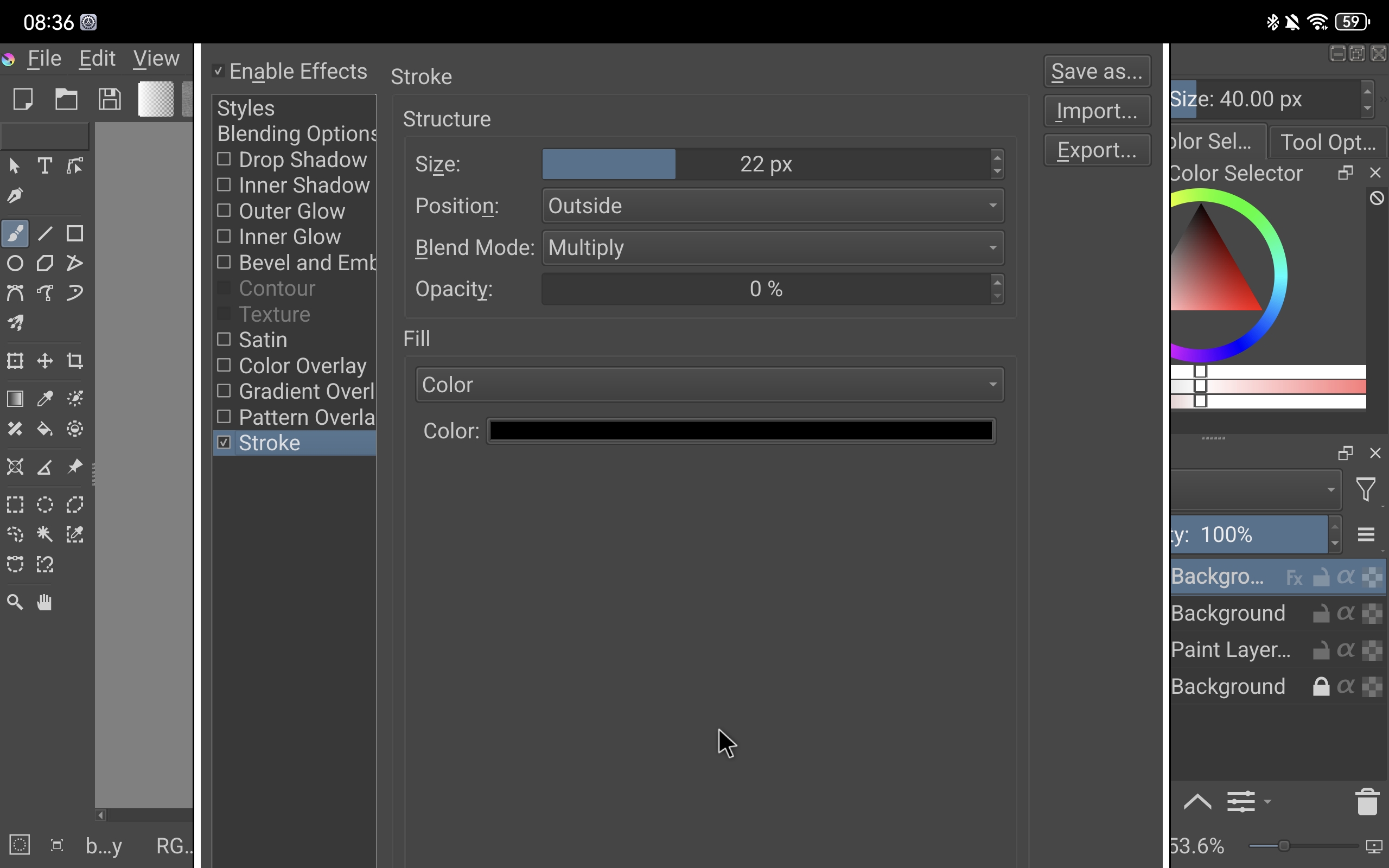Click the Save document icon

tap(110, 99)
